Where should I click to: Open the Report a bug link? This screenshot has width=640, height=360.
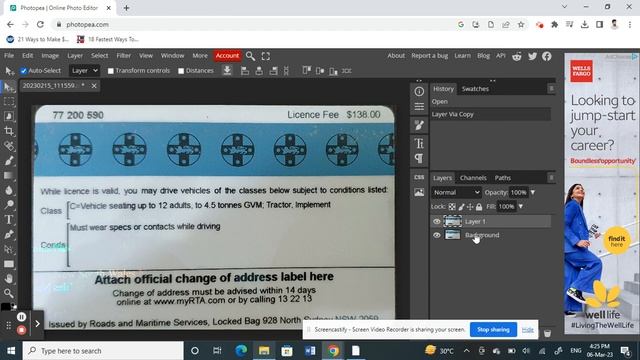[x=429, y=56]
